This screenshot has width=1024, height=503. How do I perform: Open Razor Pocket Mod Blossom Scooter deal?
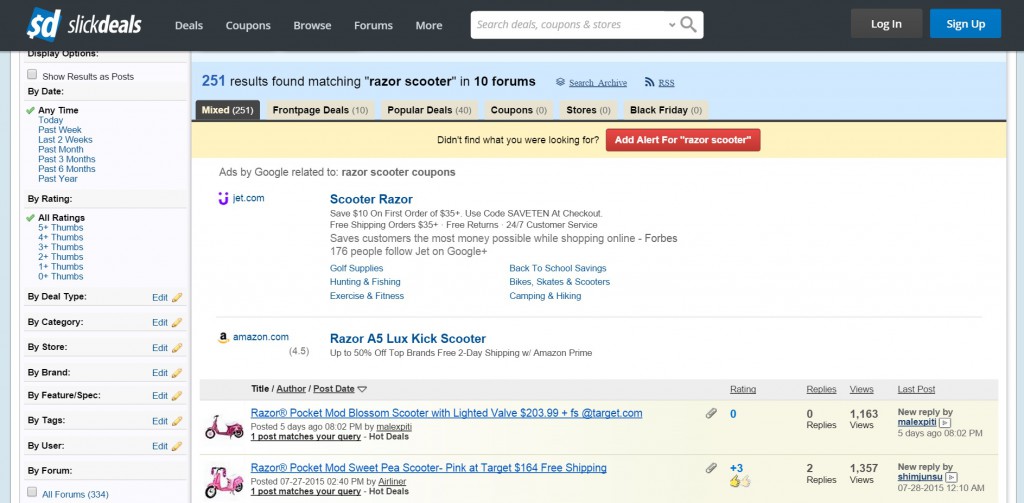[x=446, y=414]
